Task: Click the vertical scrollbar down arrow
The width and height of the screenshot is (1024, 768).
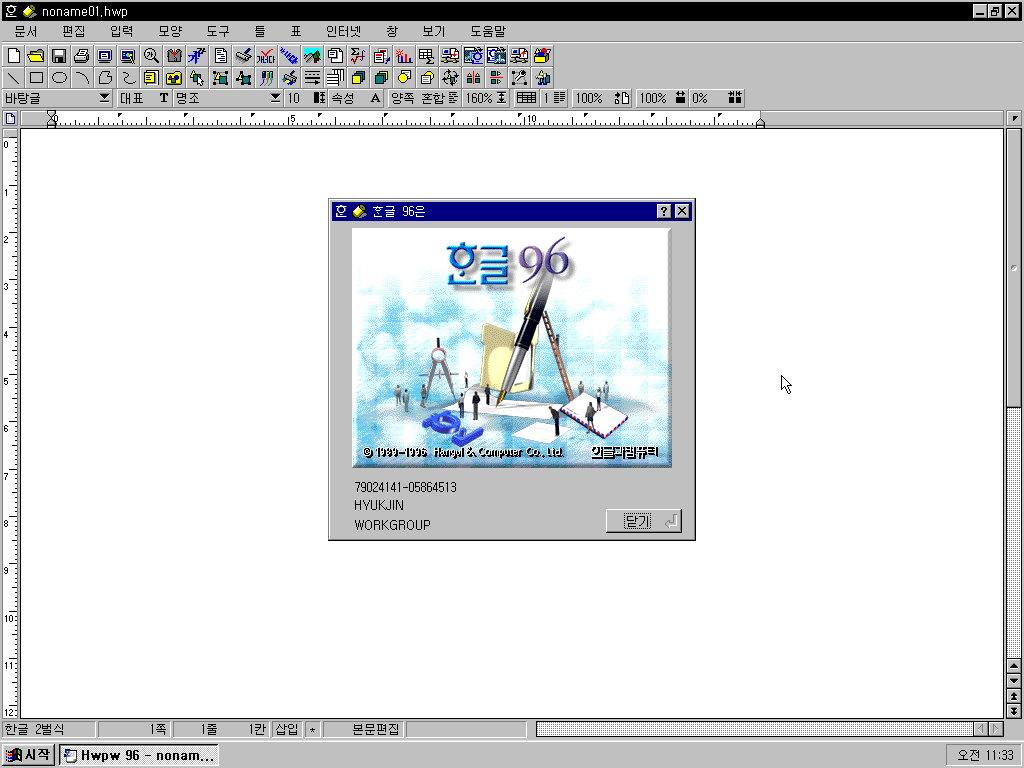Action: click(1014, 680)
